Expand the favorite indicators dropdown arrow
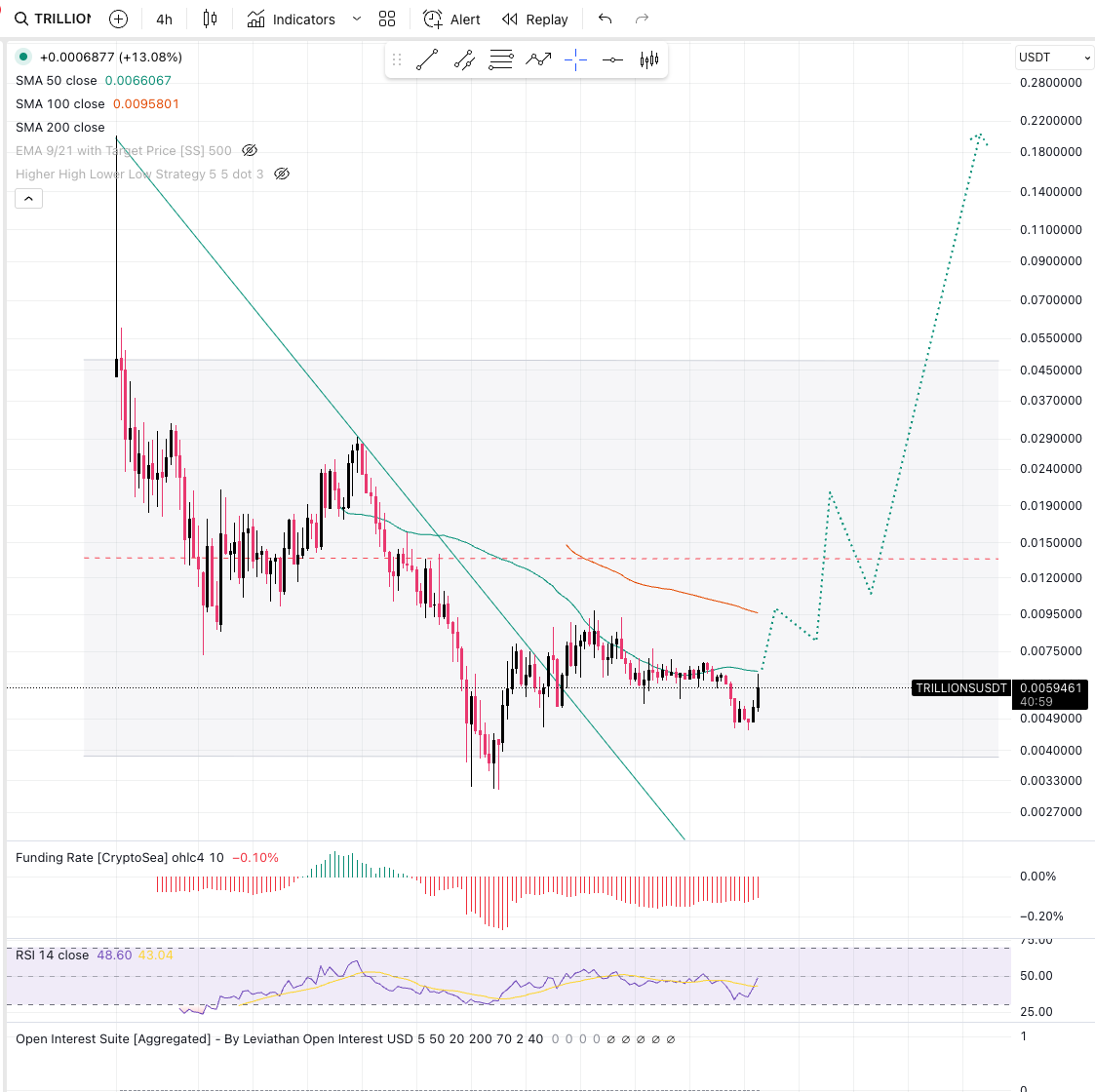 click(x=356, y=19)
